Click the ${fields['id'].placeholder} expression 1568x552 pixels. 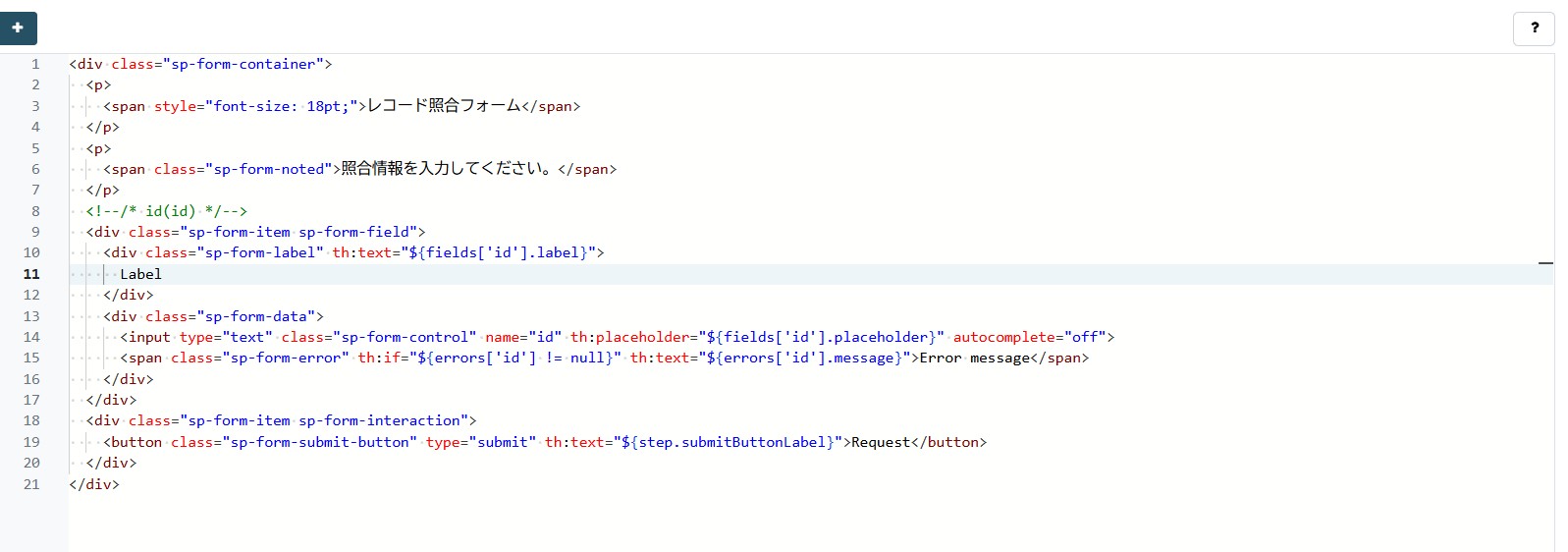click(x=821, y=337)
